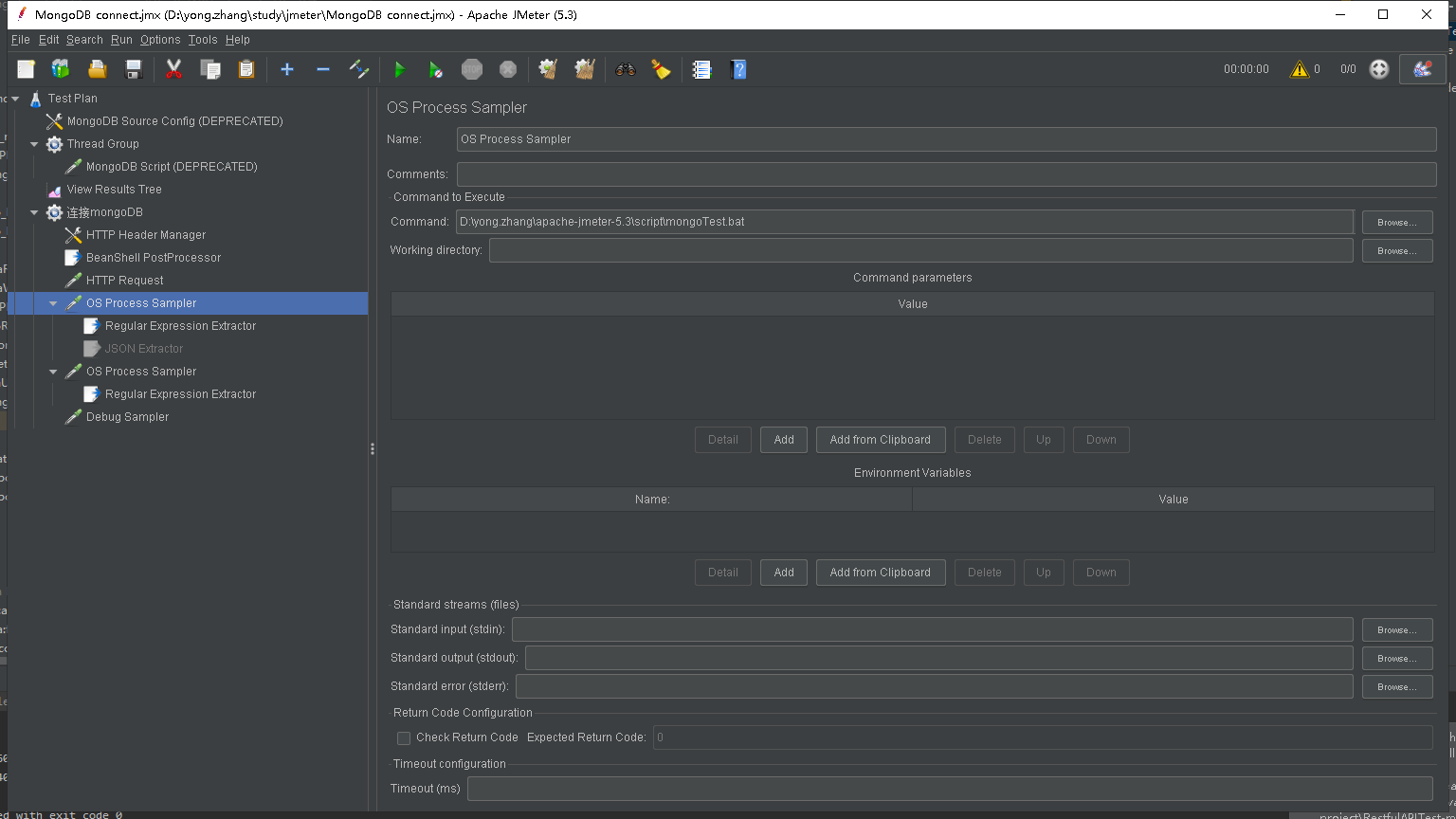Click the warning triangle log icon
This screenshot has width=1456, height=819.
pyautogui.click(x=1299, y=69)
